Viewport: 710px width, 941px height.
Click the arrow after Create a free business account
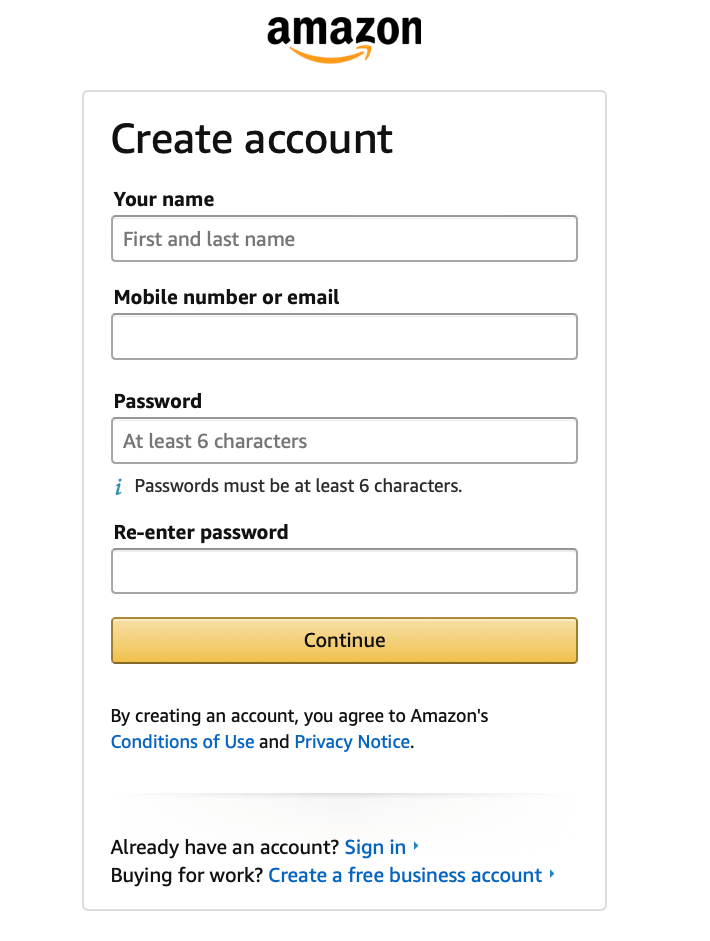(x=552, y=875)
